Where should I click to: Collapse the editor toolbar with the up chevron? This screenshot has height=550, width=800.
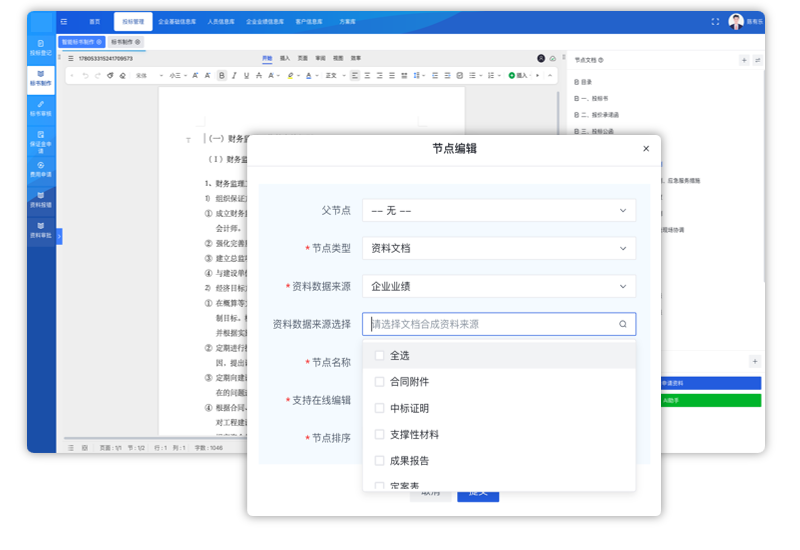(550, 76)
